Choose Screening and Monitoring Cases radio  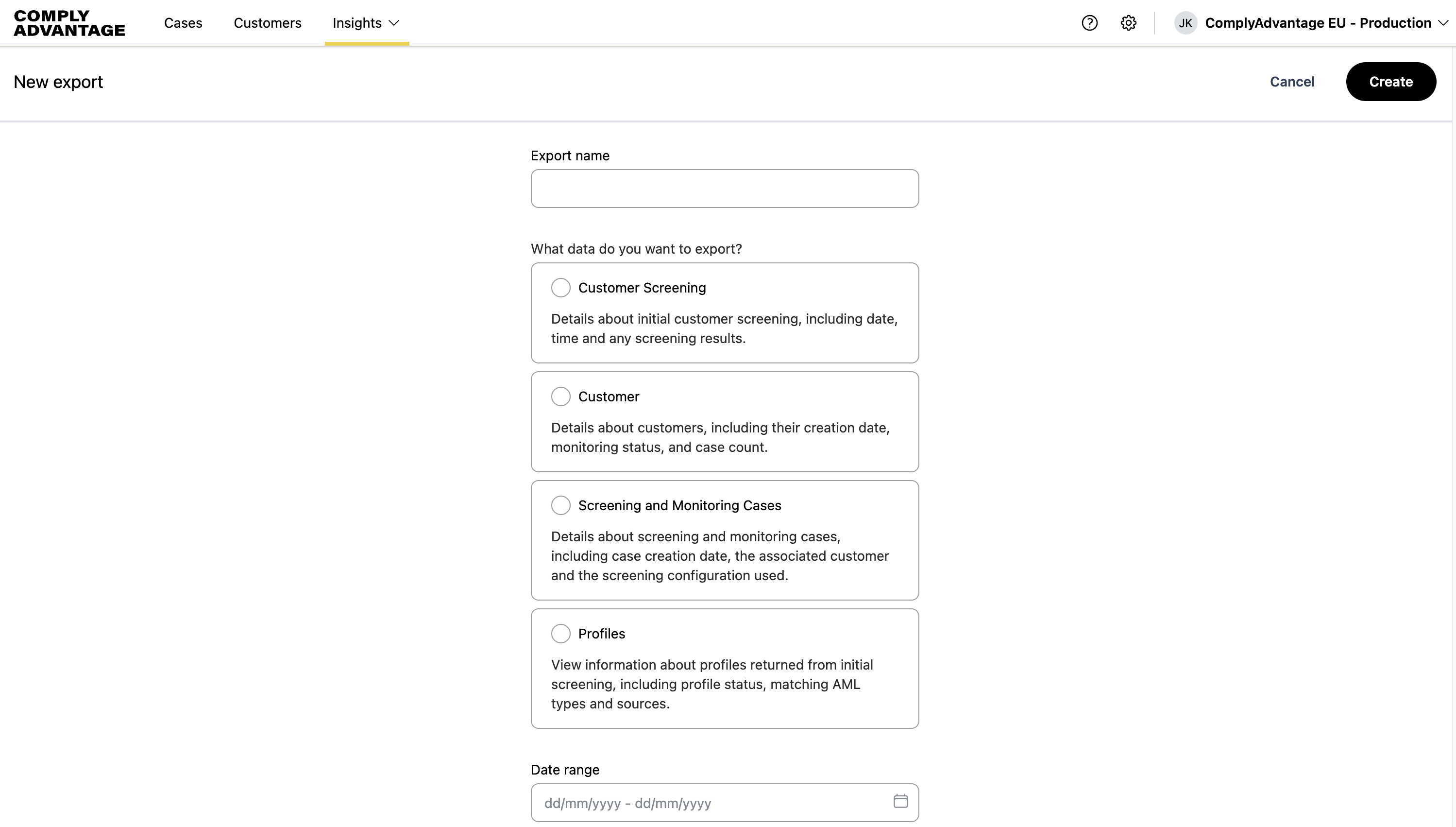coord(560,505)
